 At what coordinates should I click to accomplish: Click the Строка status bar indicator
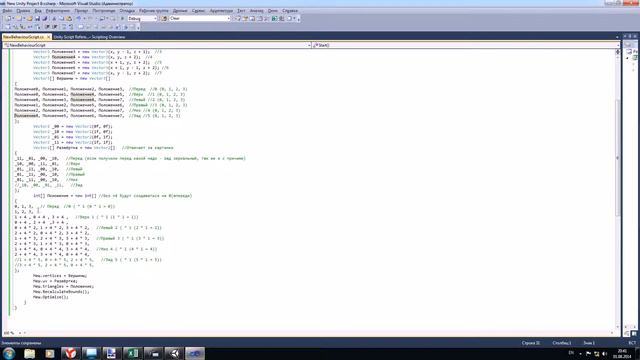pyautogui.click(x=531, y=343)
